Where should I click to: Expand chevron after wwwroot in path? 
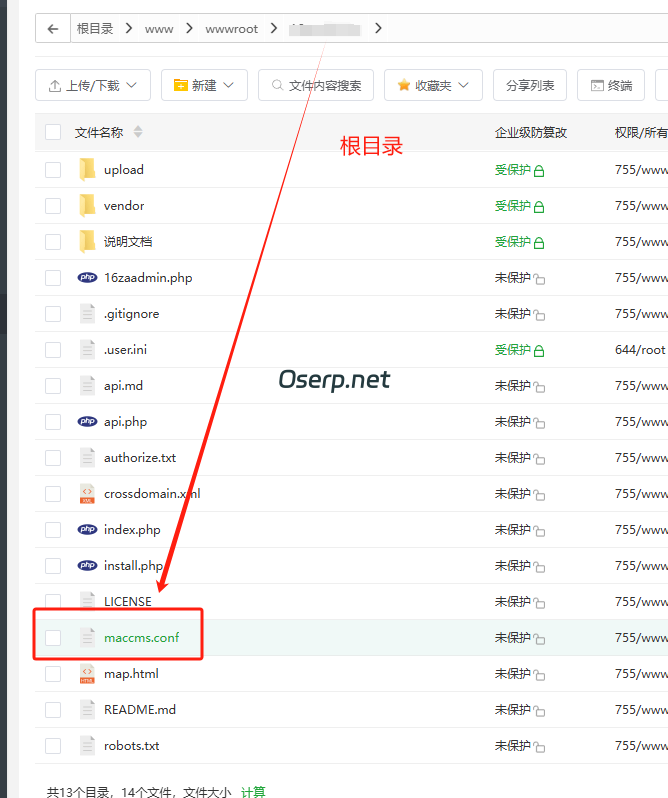274,28
